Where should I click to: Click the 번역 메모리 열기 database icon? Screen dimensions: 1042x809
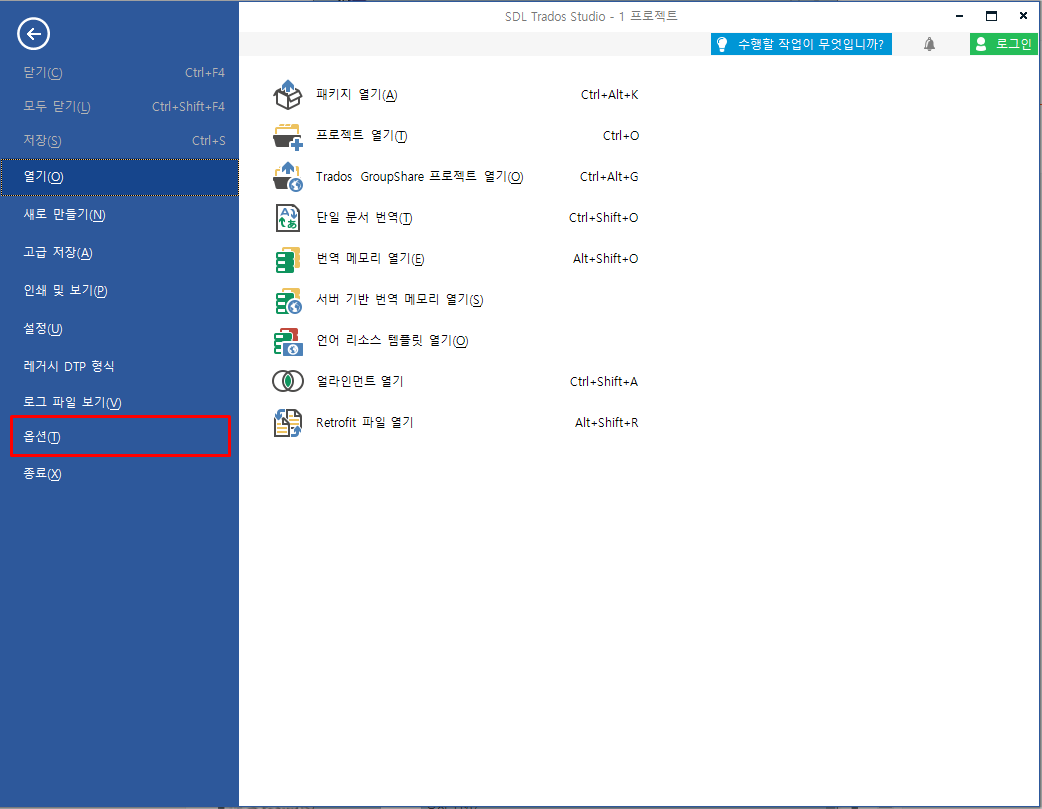(x=288, y=259)
